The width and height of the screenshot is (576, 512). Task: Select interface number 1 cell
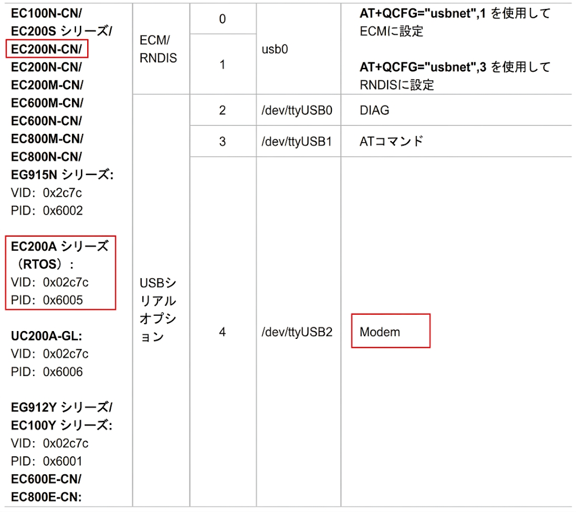[x=222, y=65]
